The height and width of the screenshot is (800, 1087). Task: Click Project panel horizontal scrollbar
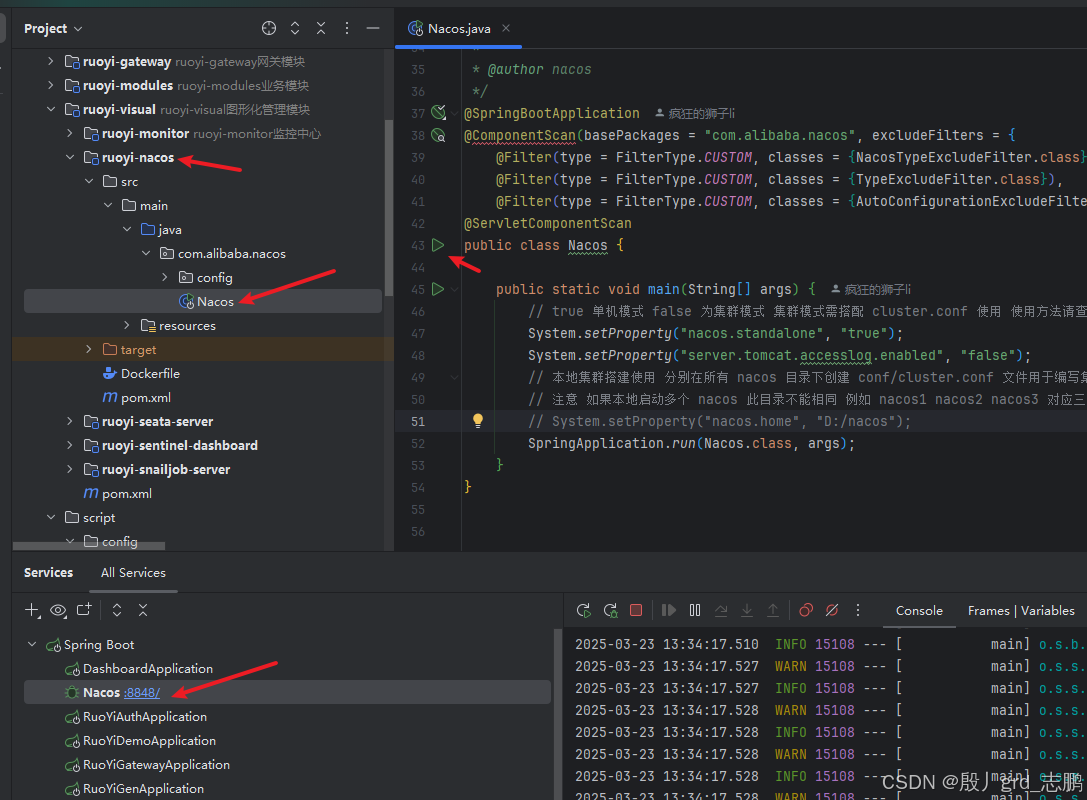(89, 546)
